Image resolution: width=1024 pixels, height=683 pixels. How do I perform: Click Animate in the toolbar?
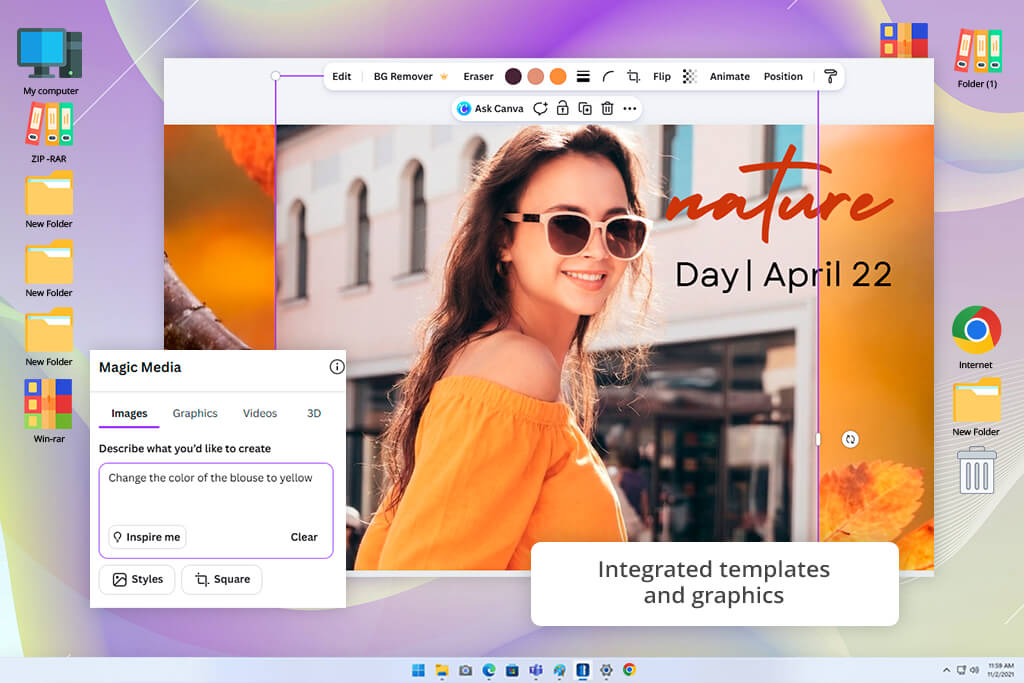tap(729, 76)
